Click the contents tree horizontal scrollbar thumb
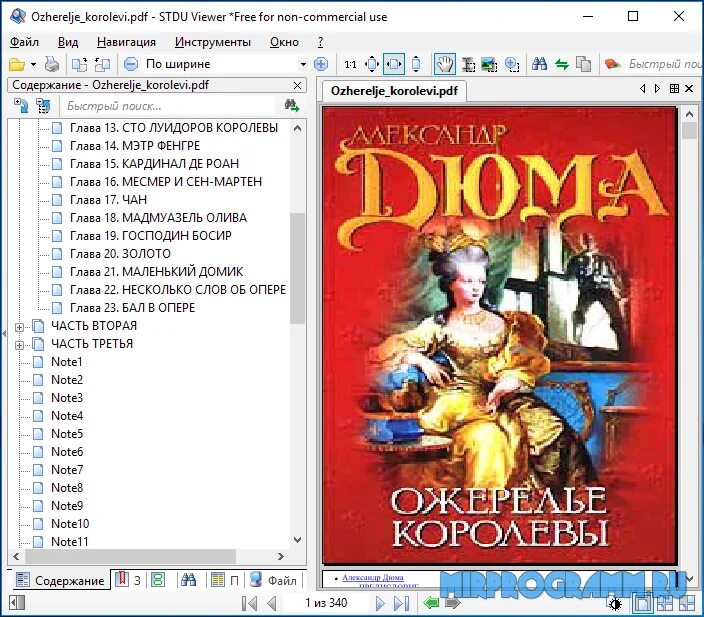This screenshot has height=617, width=704. (x=131, y=556)
